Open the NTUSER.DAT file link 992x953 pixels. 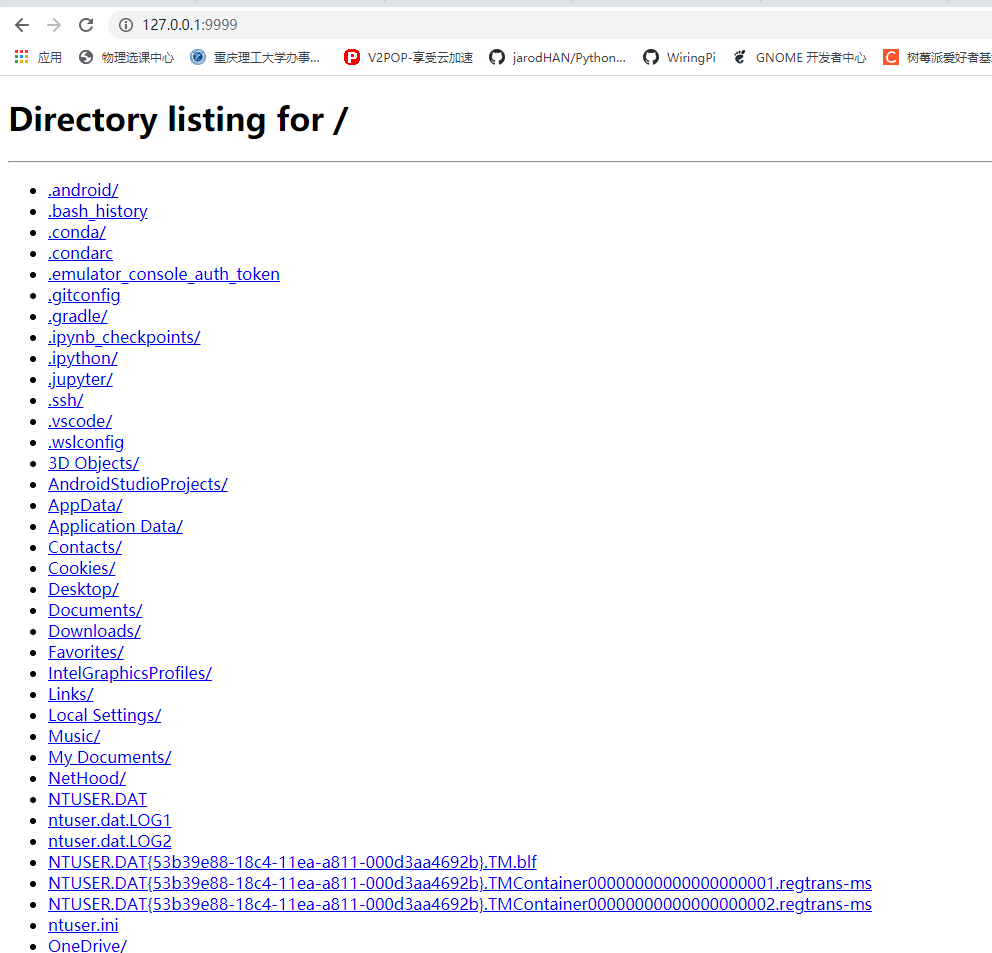97,799
